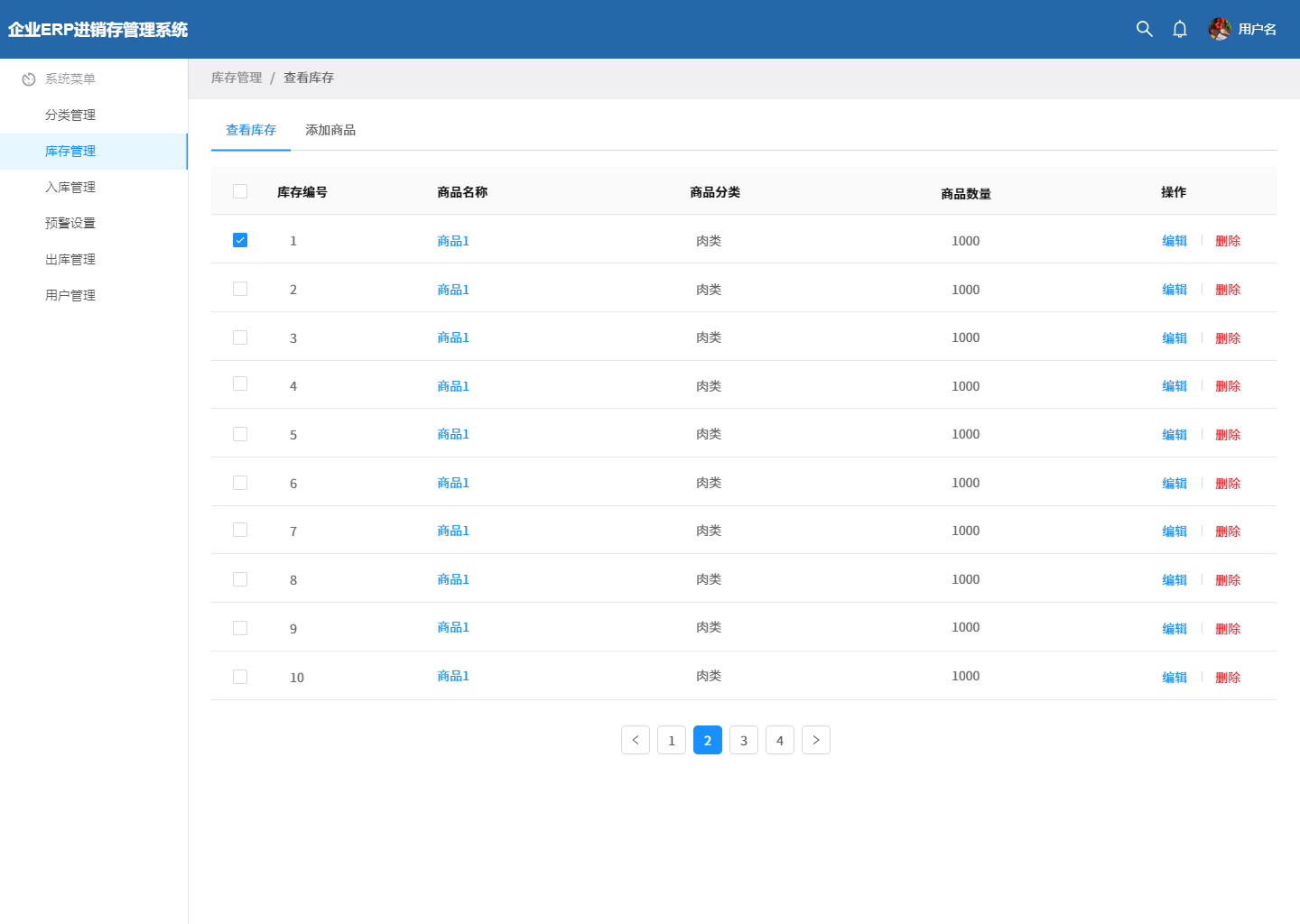Screen dimensions: 1300x924
Task: Click 删除 for row 1
Action: click(x=1228, y=241)
